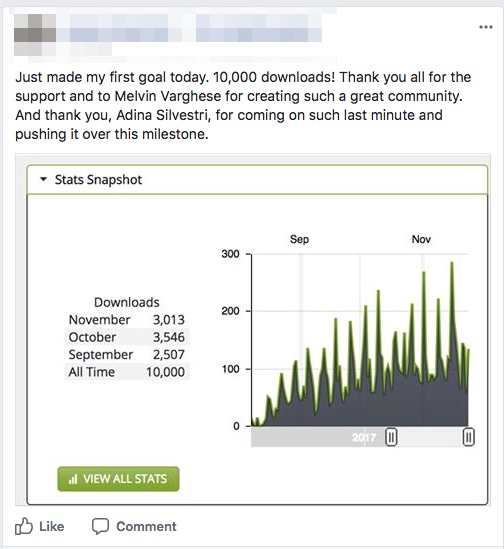Click the Sep label on the chart

(x=299, y=239)
